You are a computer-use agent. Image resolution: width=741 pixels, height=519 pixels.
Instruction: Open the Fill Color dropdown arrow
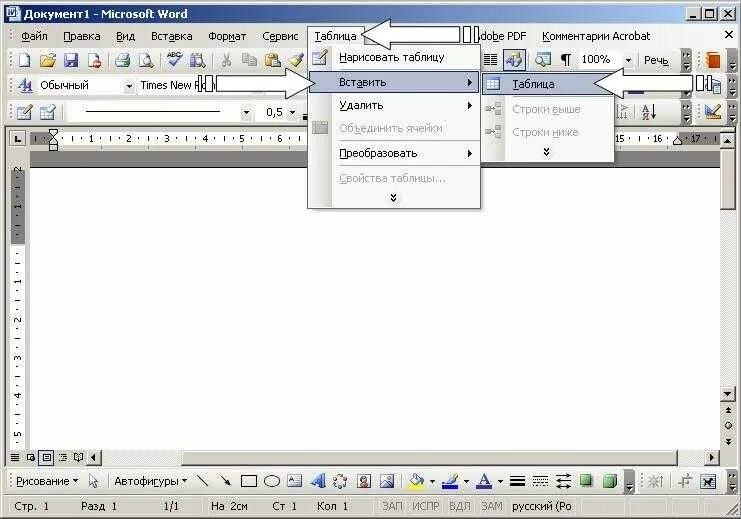tap(432, 482)
